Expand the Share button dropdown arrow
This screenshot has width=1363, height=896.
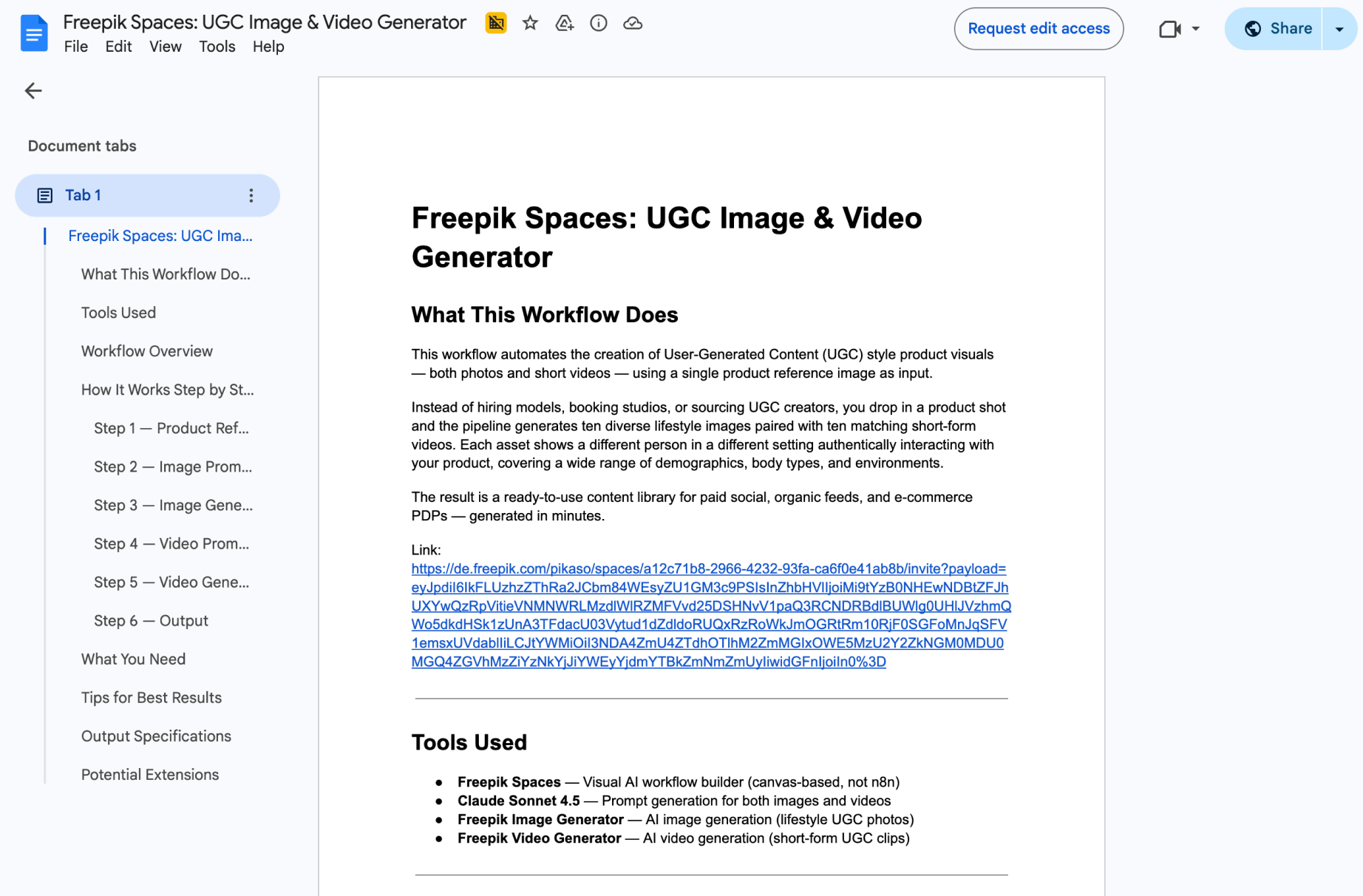tap(1339, 29)
